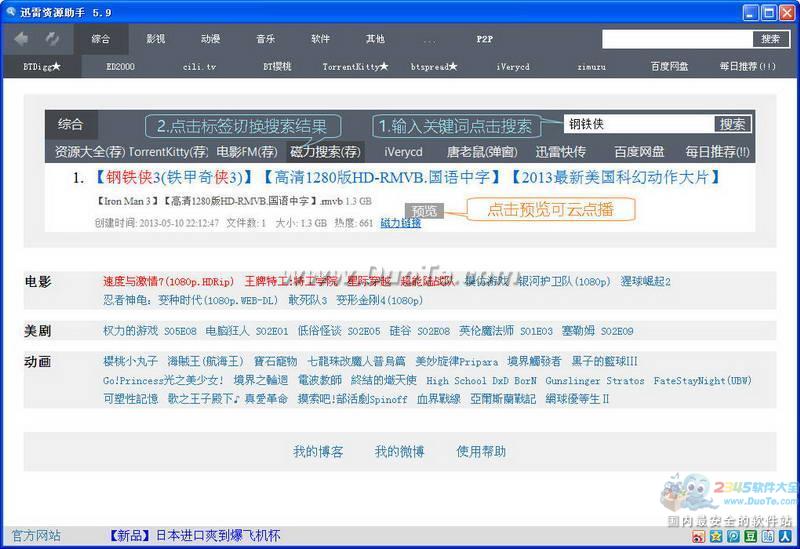The image size is (800, 549).
Task: Open 敢死队3 movie link
Action: (307, 300)
